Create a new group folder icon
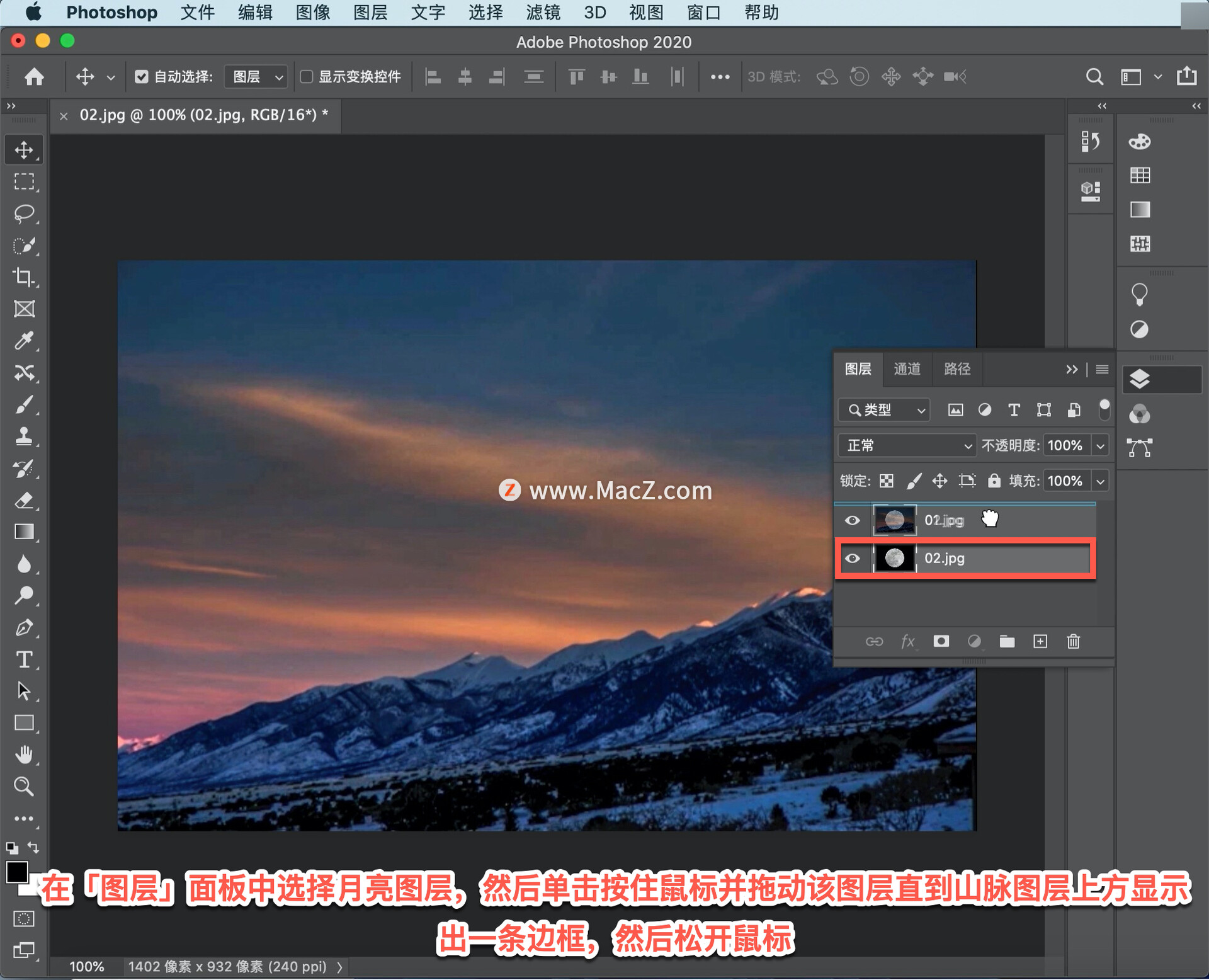 coord(1007,641)
